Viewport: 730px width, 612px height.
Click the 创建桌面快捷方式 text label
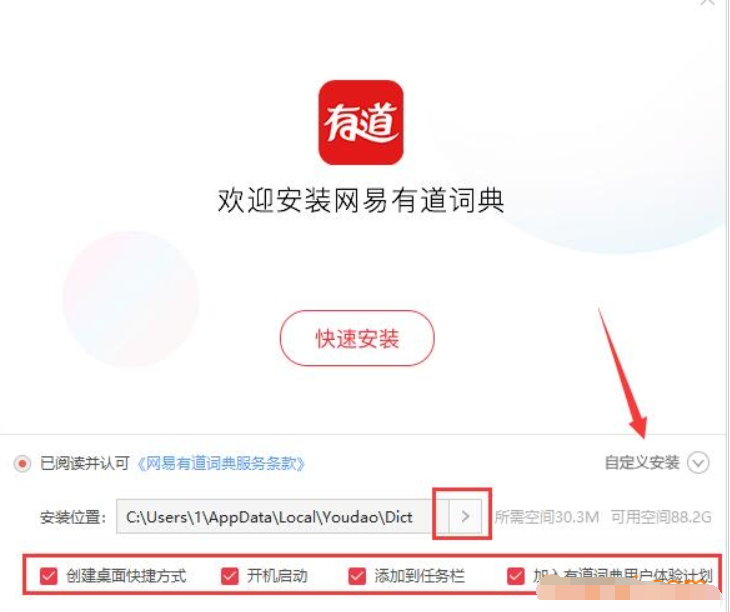(x=126, y=576)
